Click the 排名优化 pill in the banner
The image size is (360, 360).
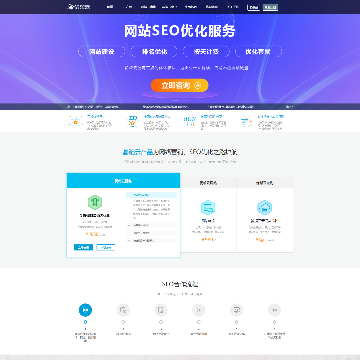click(154, 52)
